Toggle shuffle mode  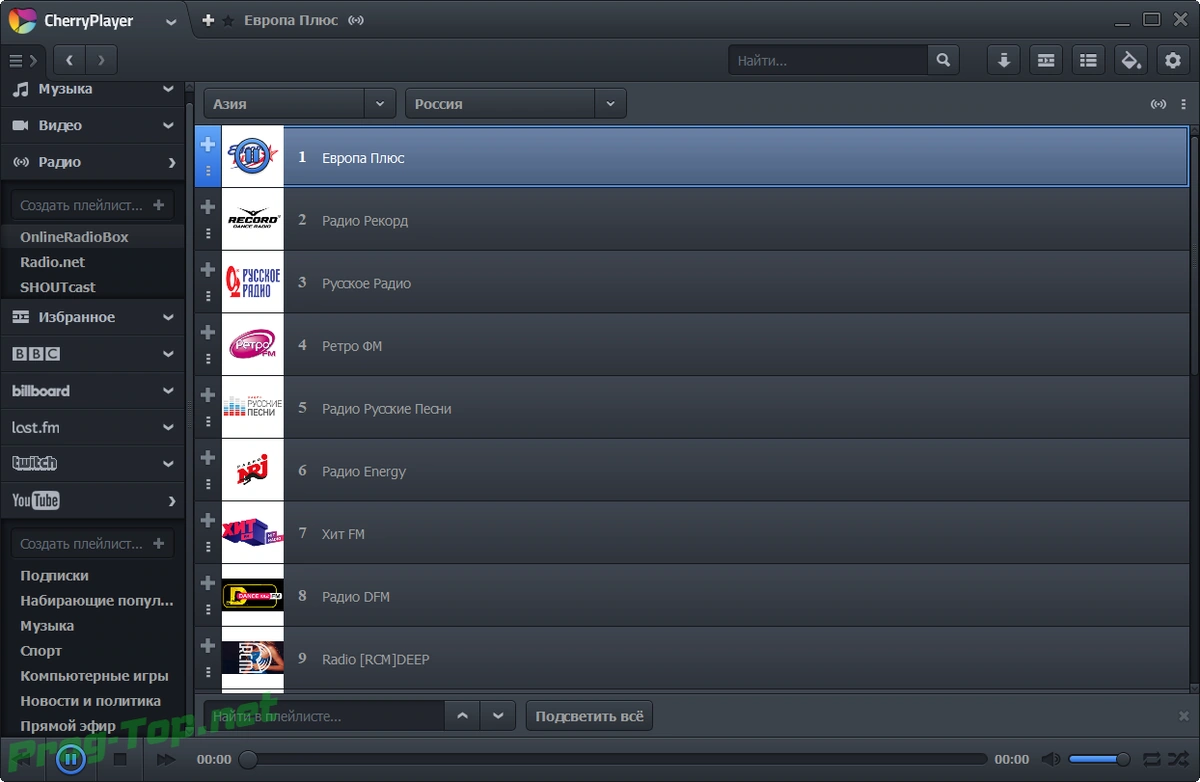(x=1178, y=760)
